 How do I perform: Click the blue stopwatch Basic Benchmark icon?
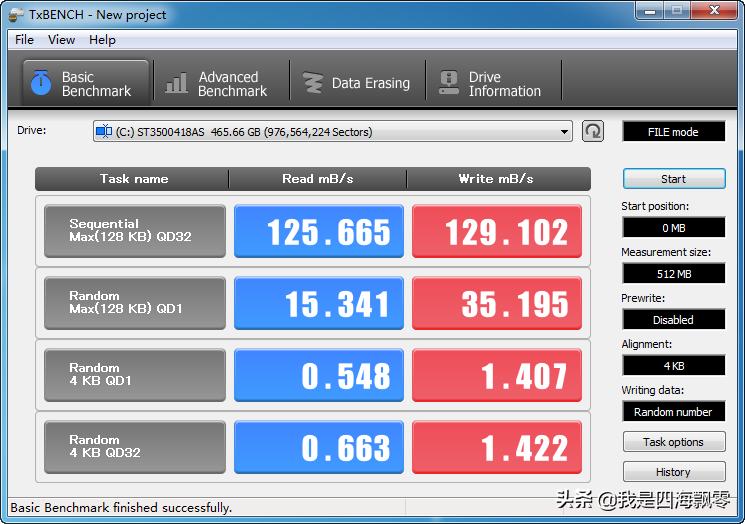[x=41, y=83]
